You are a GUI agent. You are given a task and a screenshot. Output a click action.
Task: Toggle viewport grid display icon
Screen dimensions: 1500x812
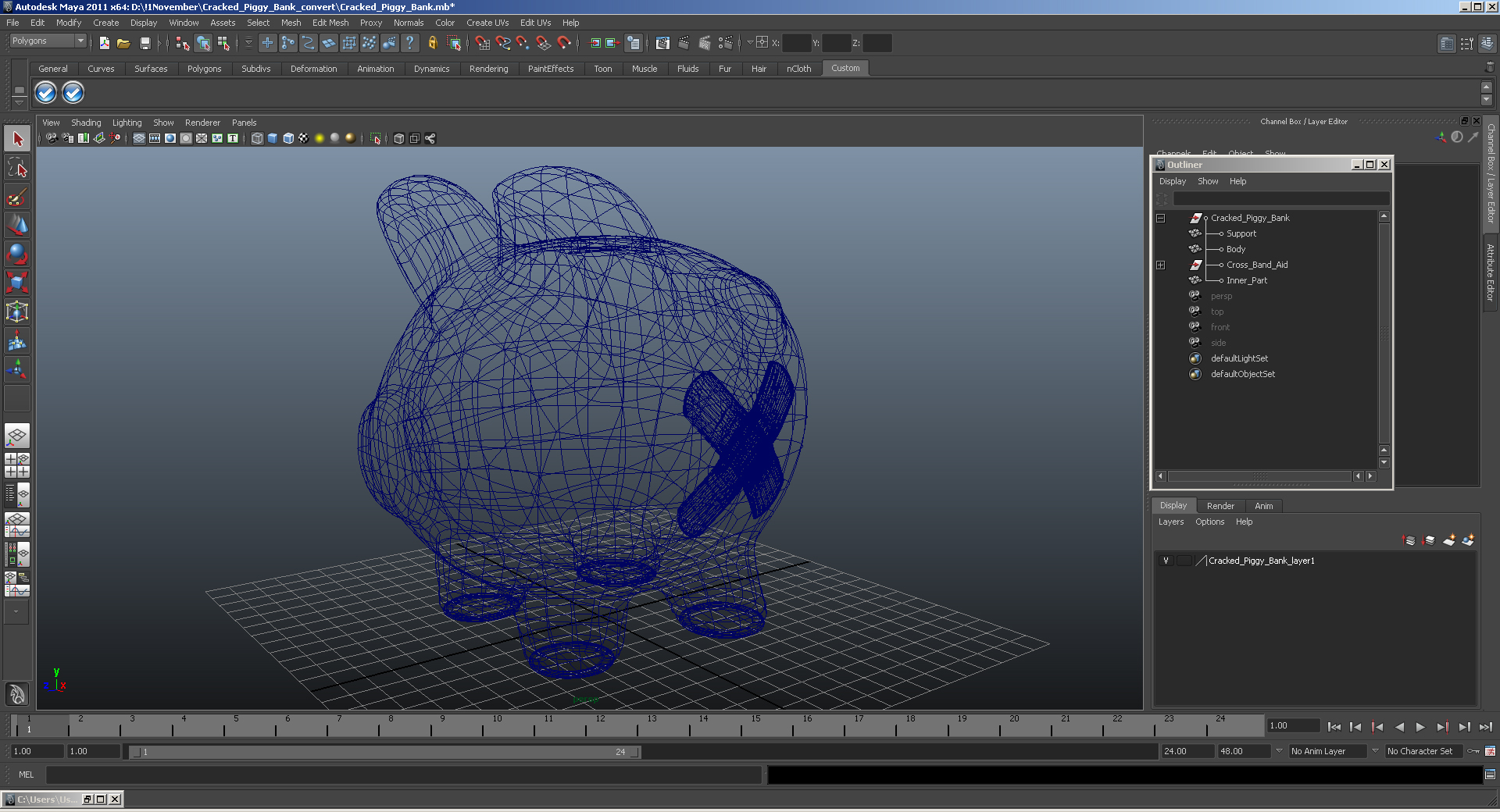tap(139, 138)
